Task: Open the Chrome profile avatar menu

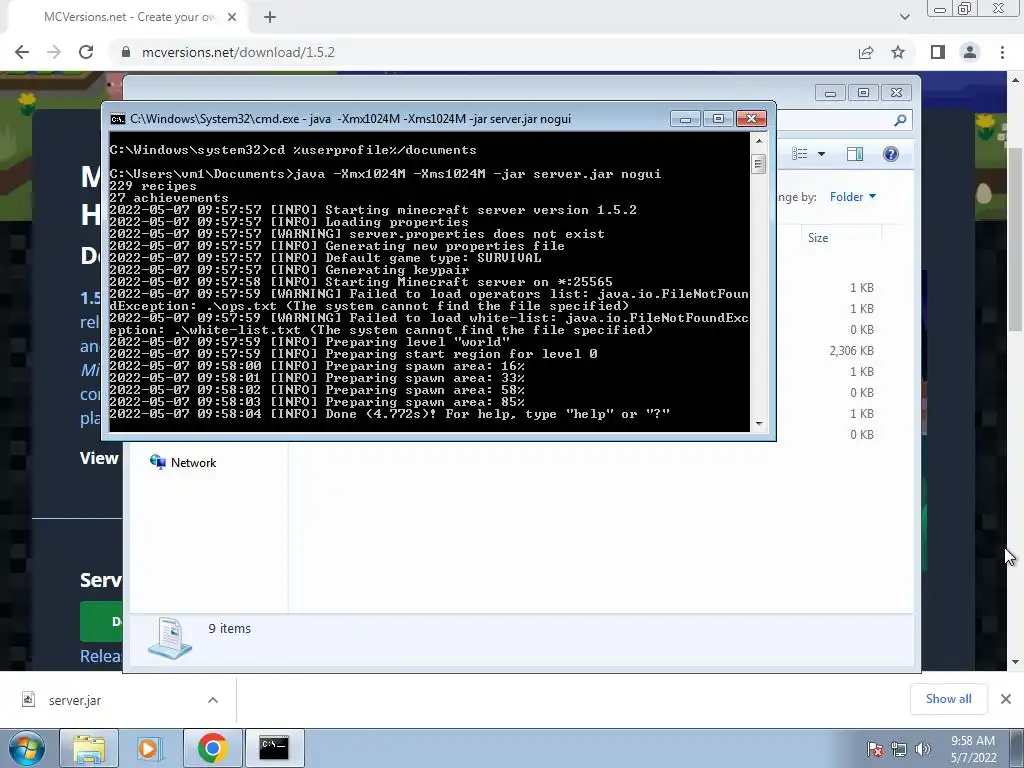Action: (970, 52)
